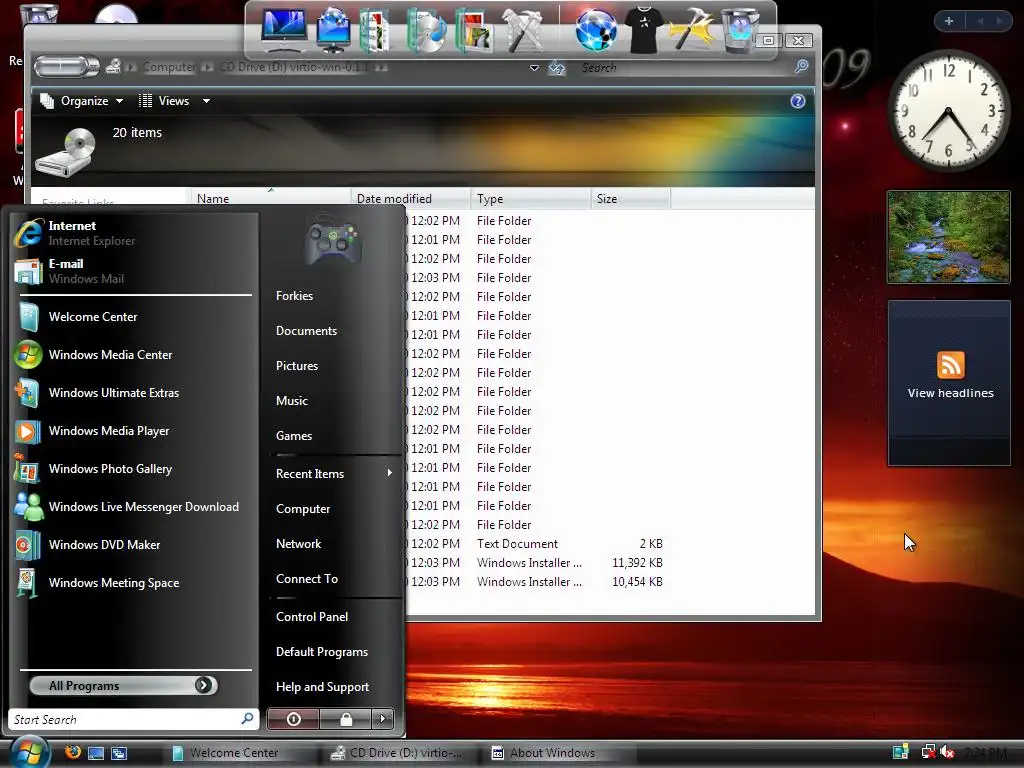Sort by the Type column header
The image size is (1024, 768).
pos(530,199)
